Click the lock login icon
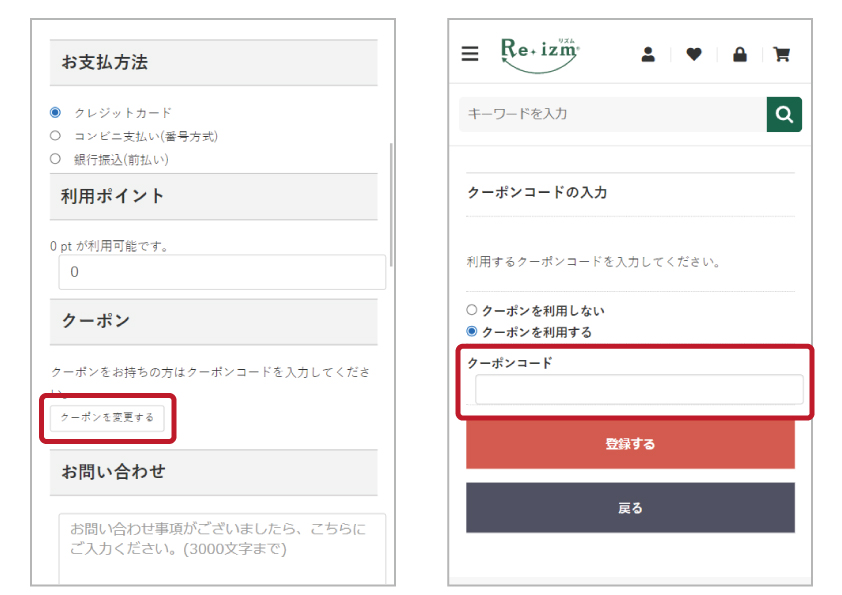The height and width of the screenshot is (595, 842). [740, 55]
